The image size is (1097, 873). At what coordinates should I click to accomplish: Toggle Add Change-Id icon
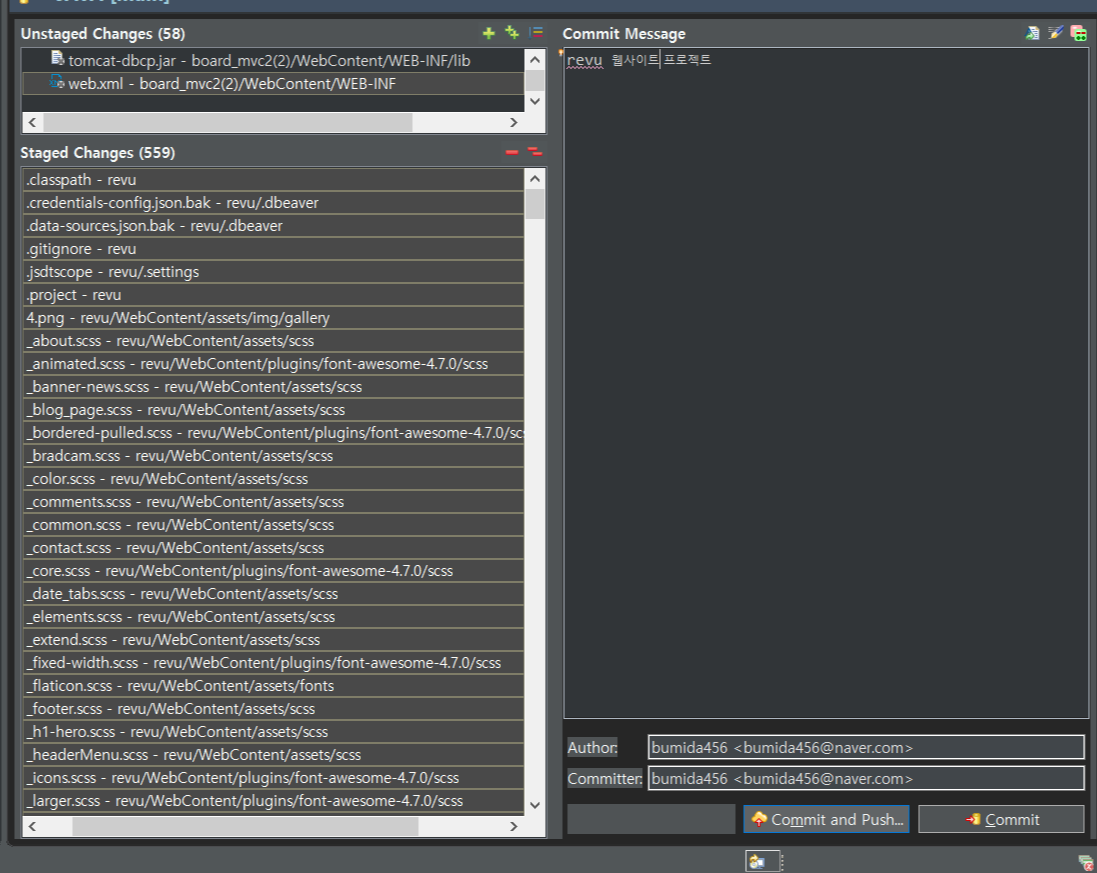tap(1079, 33)
